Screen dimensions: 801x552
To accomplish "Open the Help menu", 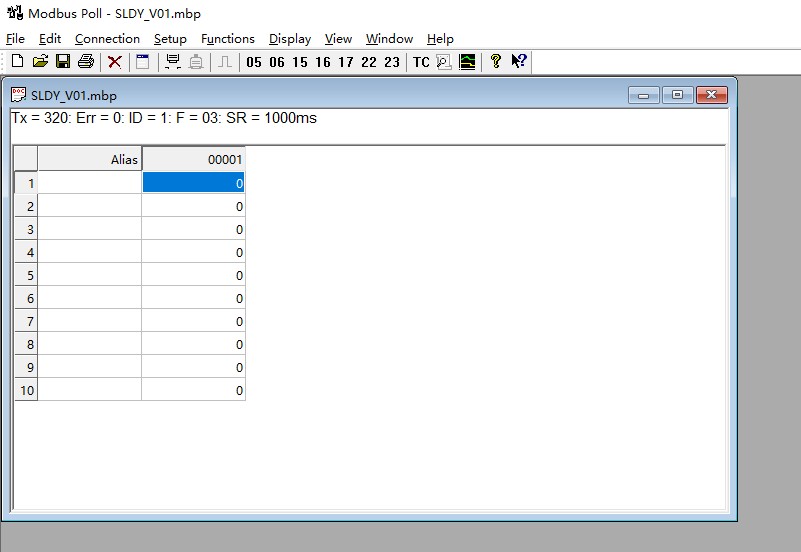I will [x=440, y=39].
